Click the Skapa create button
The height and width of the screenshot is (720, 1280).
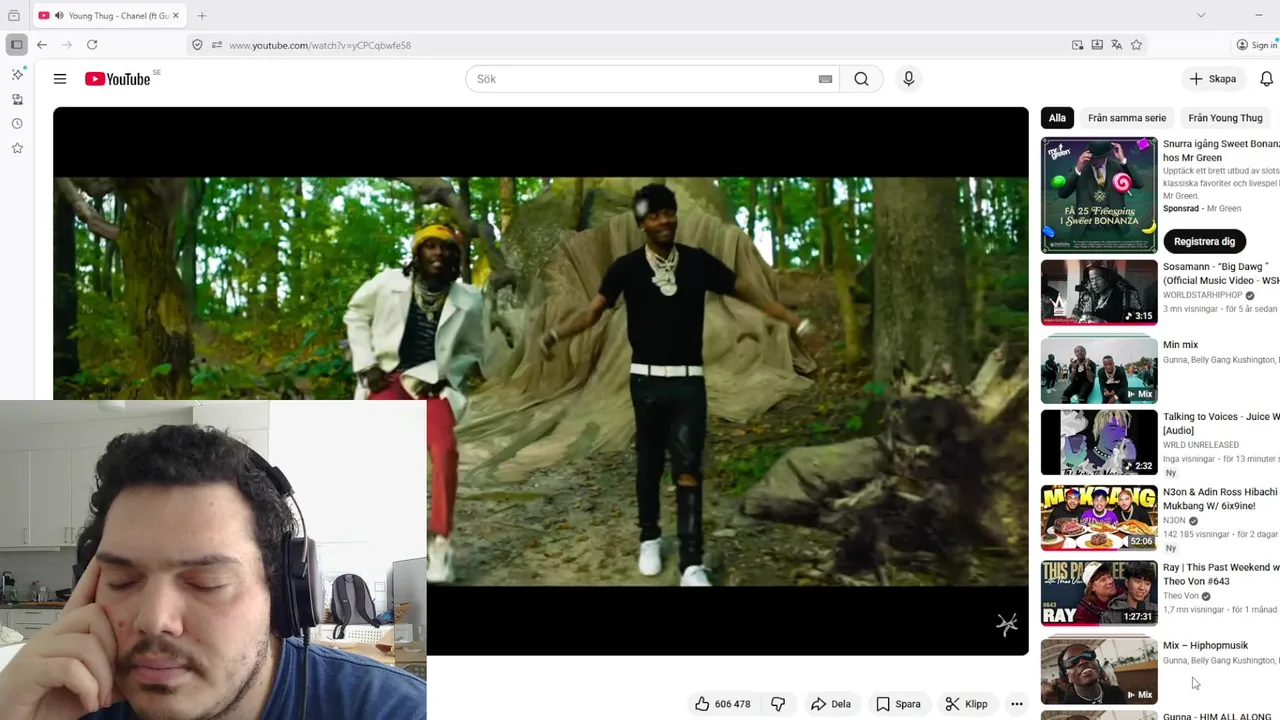click(x=1213, y=79)
